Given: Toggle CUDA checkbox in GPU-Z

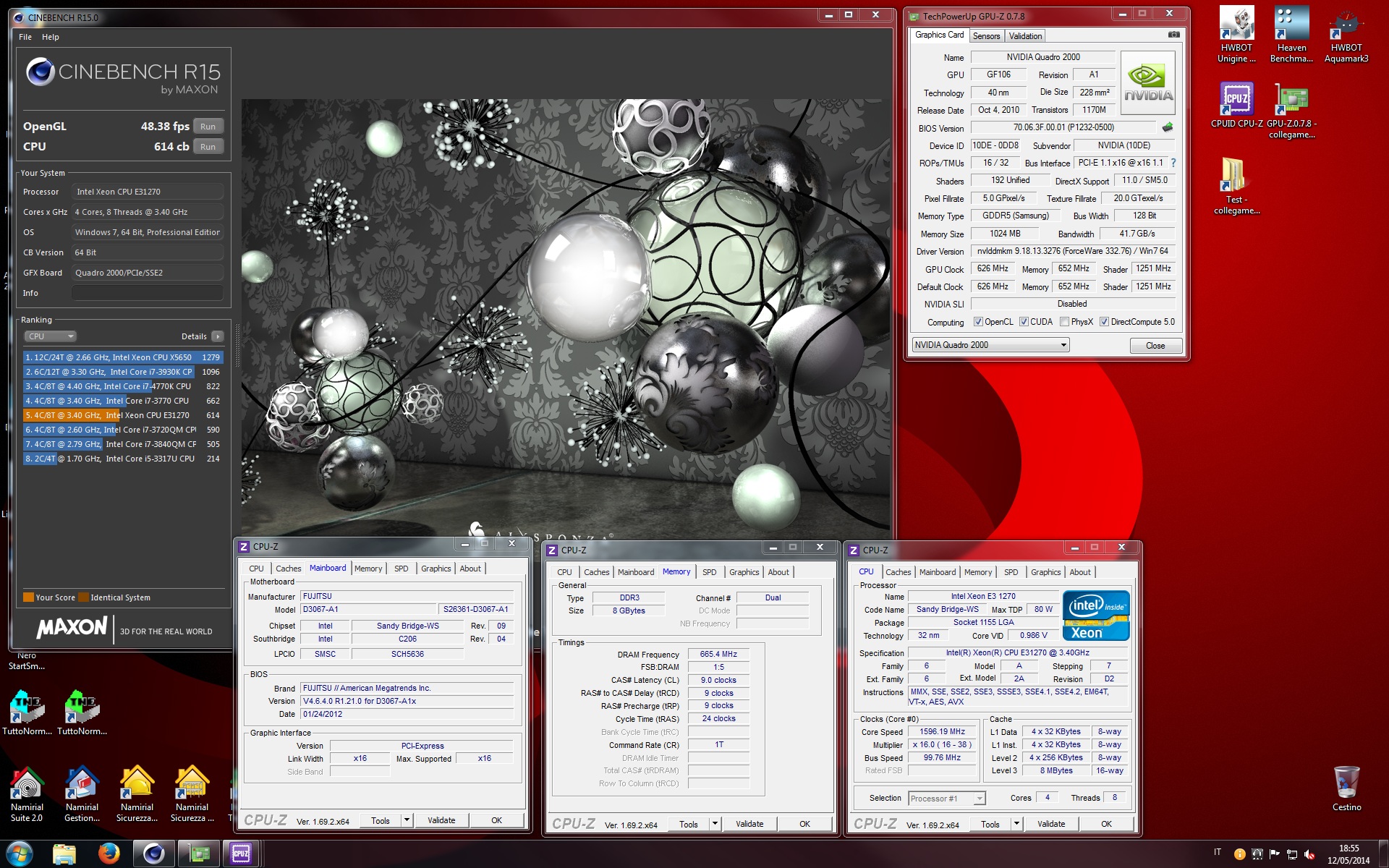Looking at the screenshot, I should (1024, 322).
